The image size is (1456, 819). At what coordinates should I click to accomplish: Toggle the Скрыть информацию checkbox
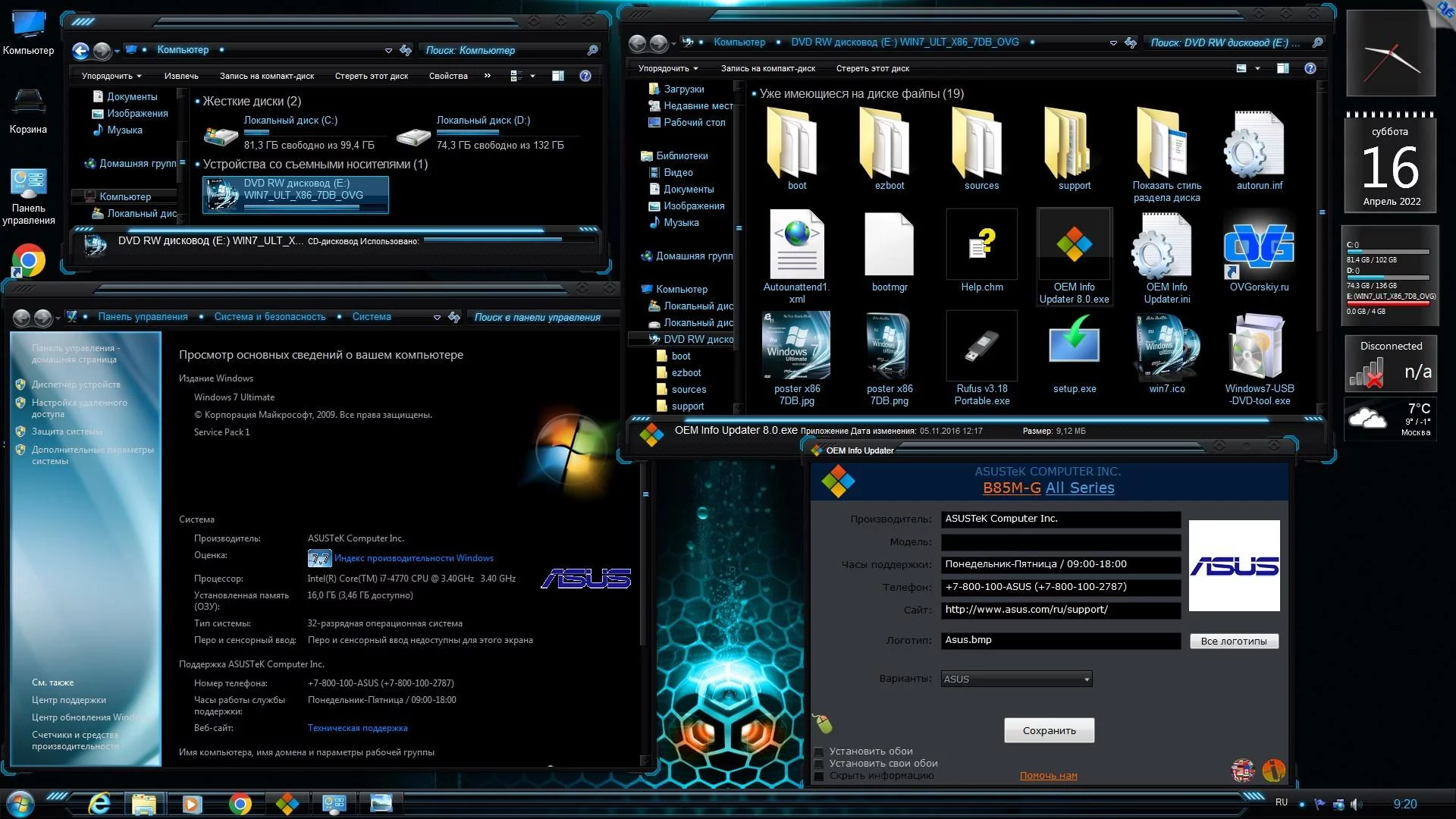click(x=819, y=777)
